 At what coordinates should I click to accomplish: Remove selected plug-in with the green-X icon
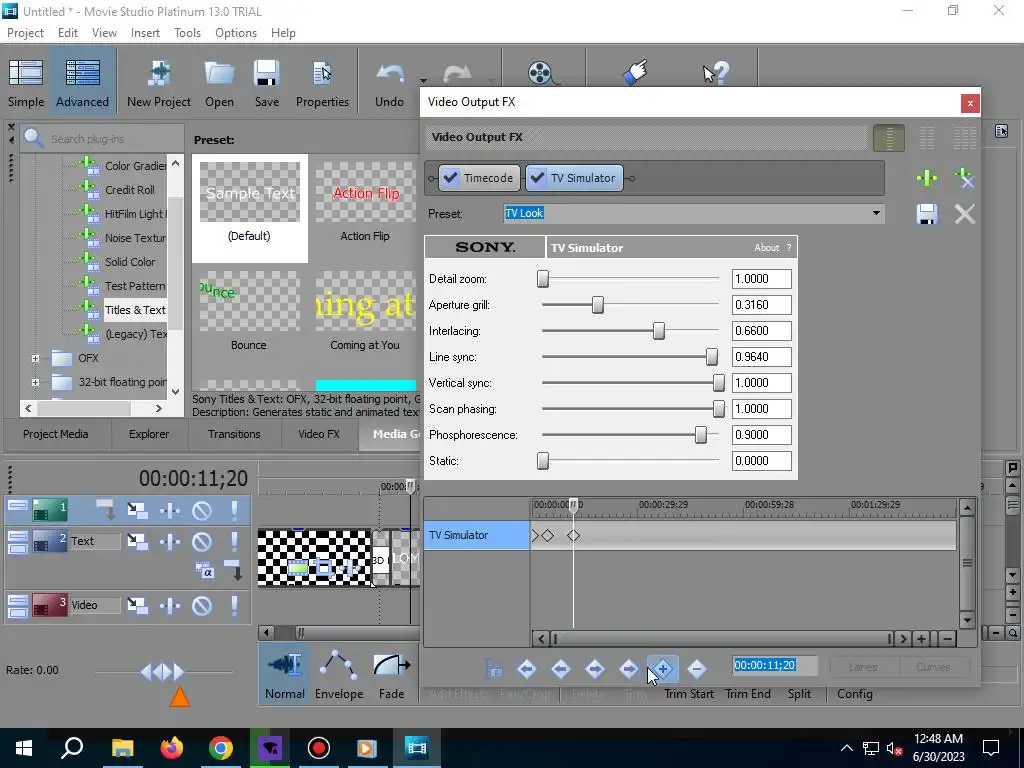coord(965,178)
